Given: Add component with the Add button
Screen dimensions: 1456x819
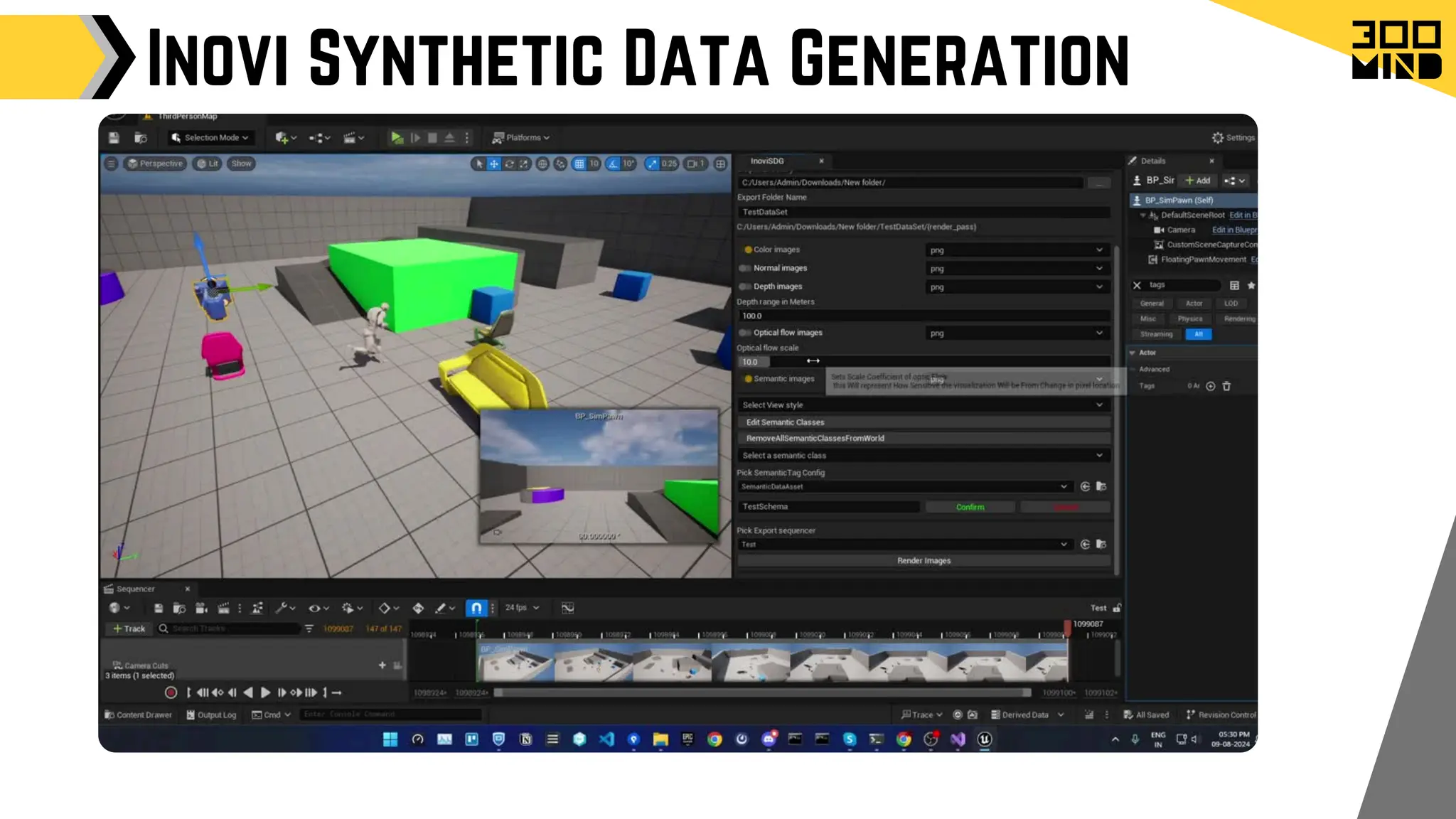Looking at the screenshot, I should tap(1198, 181).
